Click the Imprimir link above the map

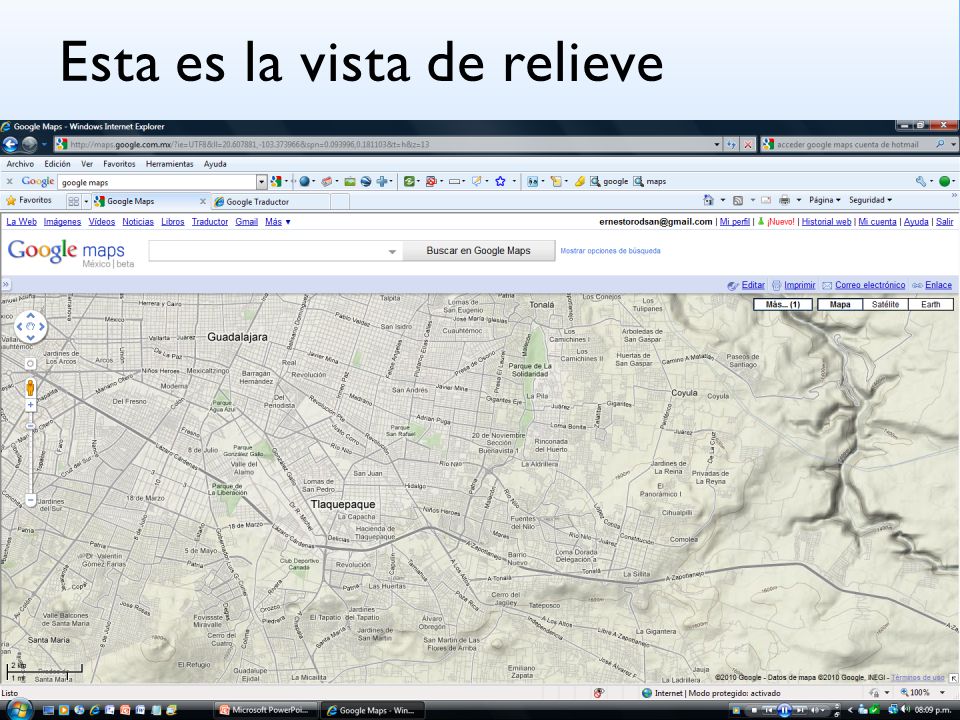click(x=800, y=285)
